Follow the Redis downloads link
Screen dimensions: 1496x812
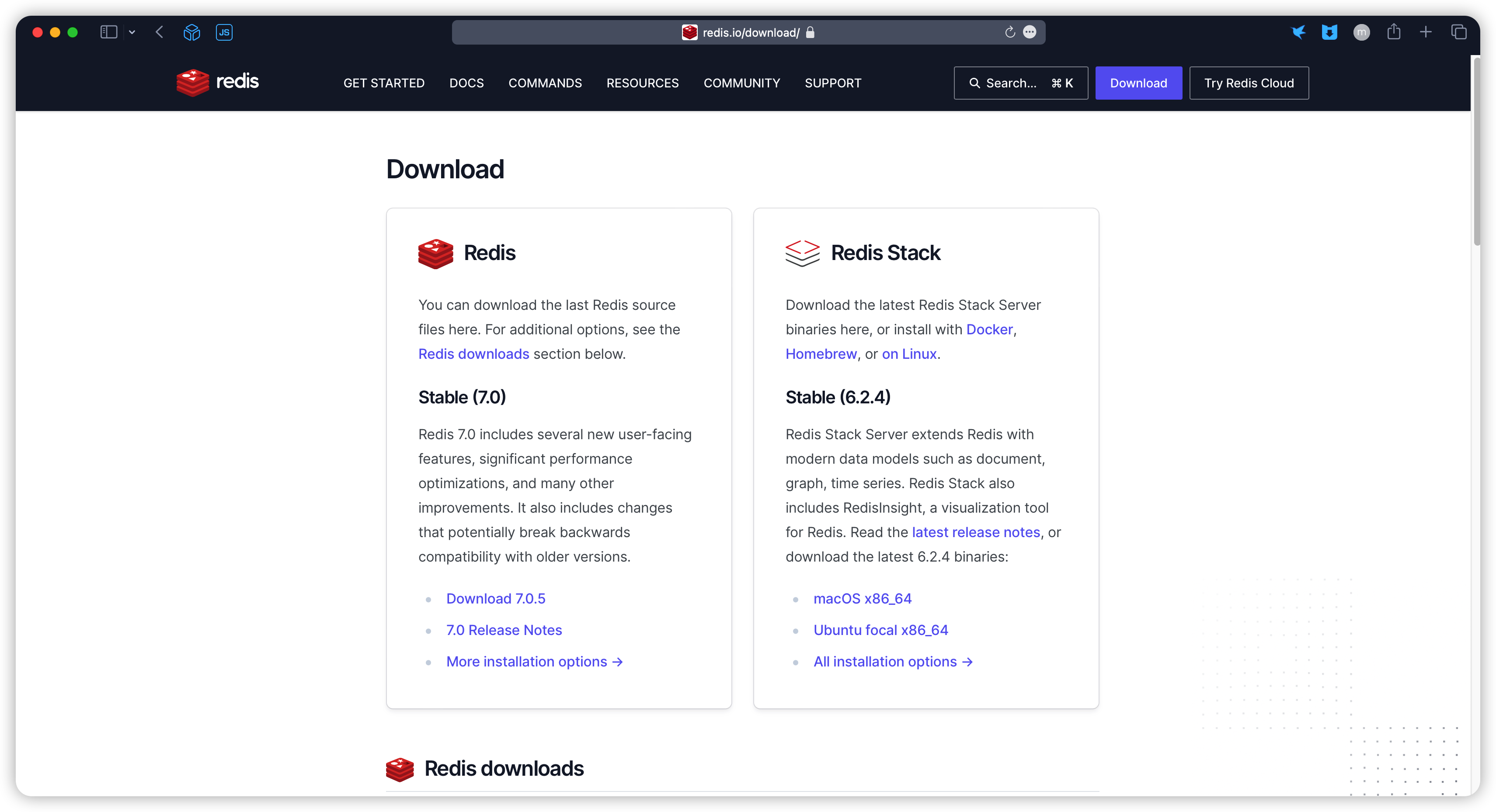(474, 354)
